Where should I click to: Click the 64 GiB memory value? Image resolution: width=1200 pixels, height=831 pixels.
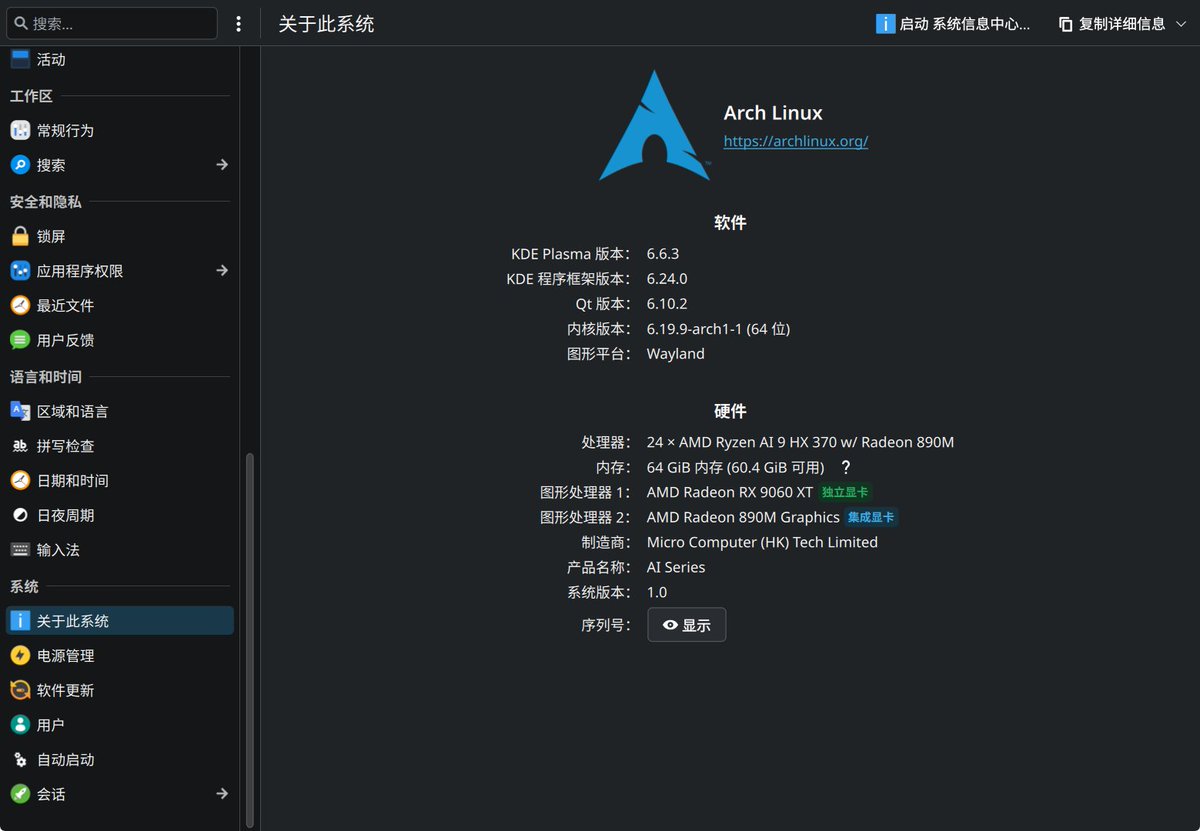[736, 467]
